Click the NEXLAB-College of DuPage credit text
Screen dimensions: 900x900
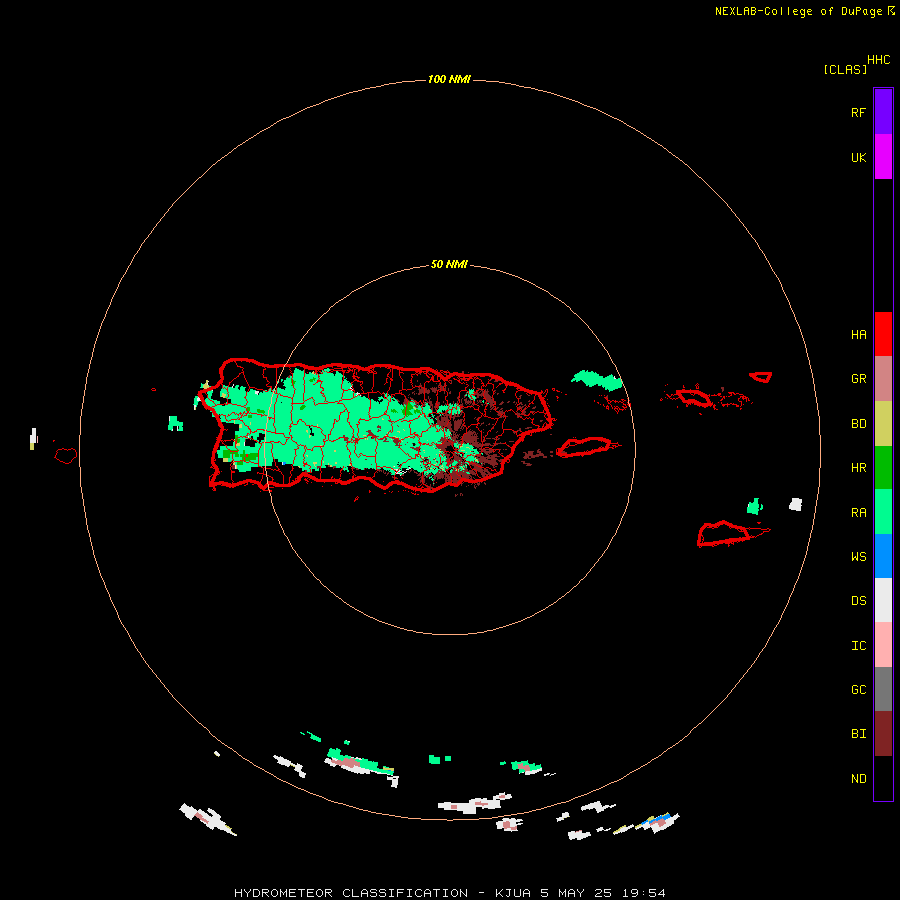click(798, 11)
